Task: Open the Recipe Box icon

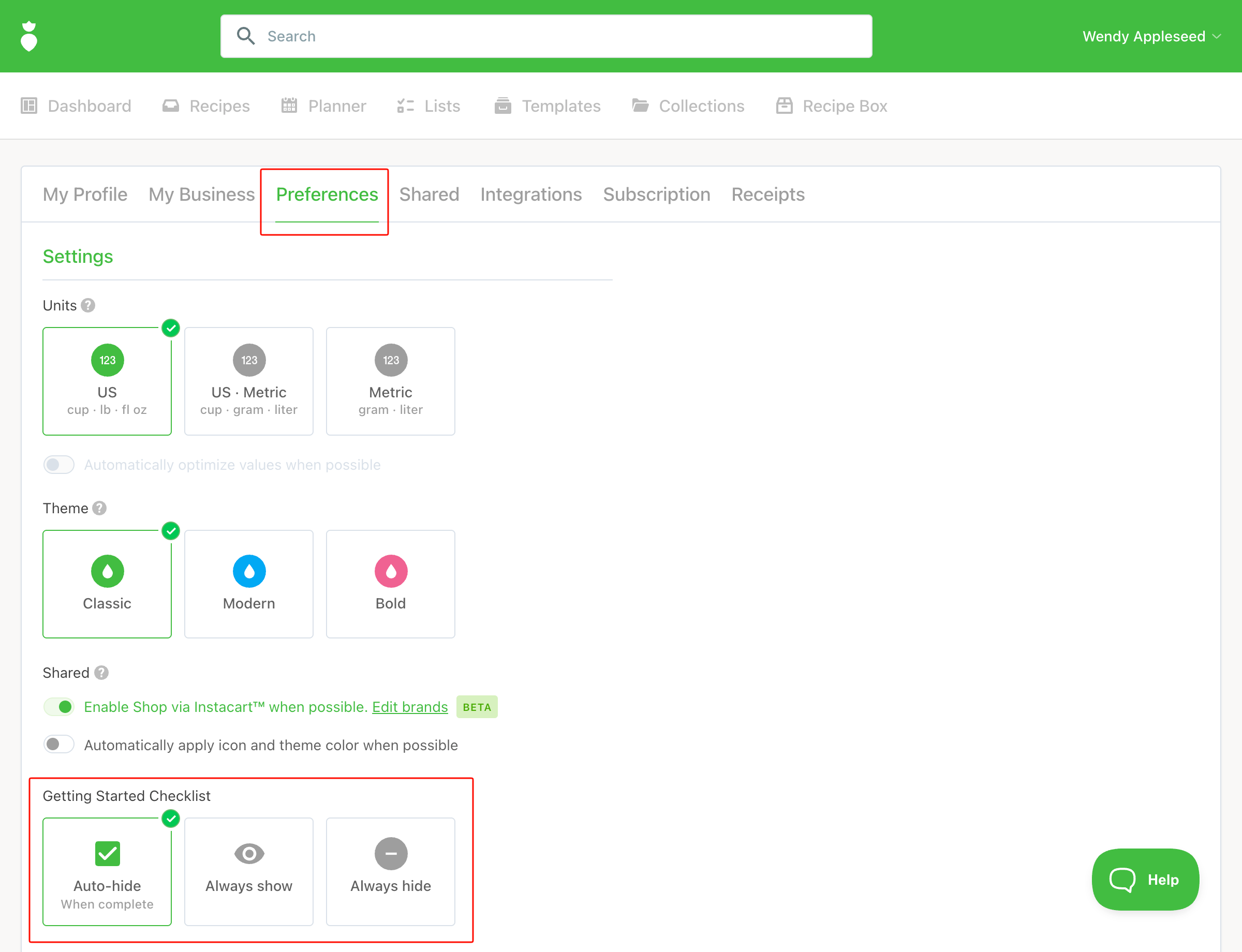Action: (x=784, y=106)
